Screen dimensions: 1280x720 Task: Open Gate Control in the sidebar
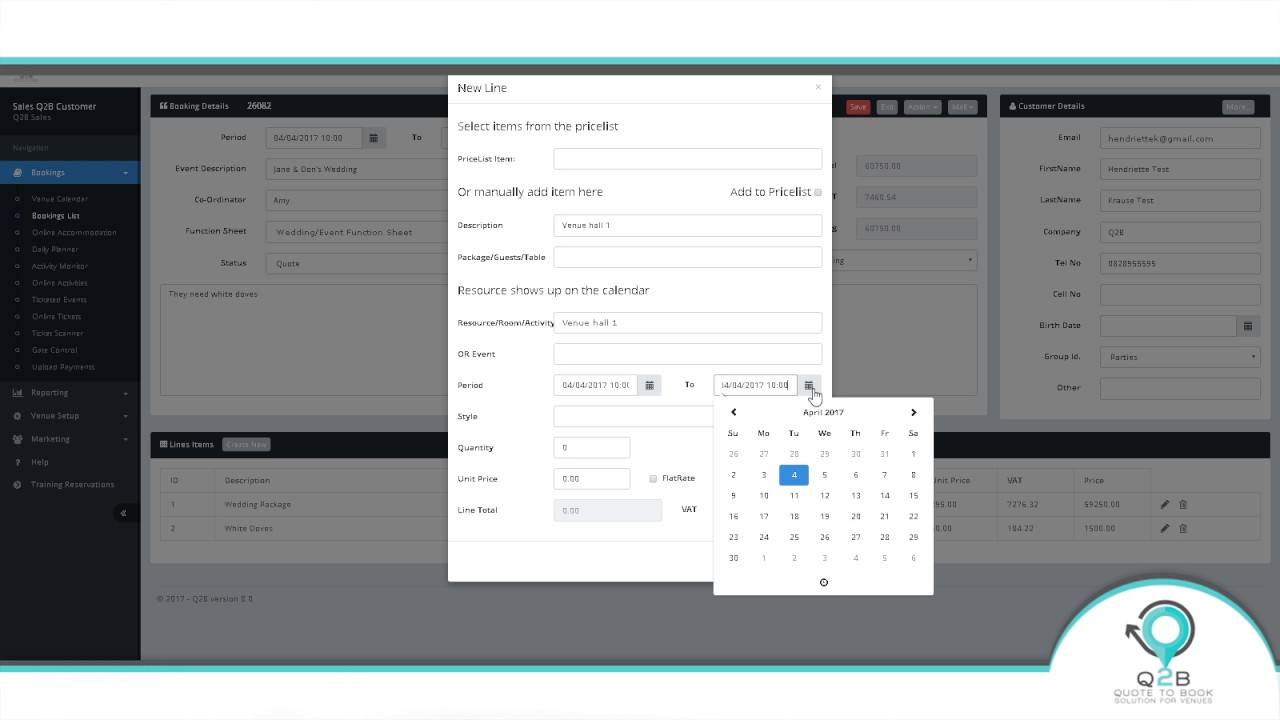pyautogui.click(x=55, y=350)
